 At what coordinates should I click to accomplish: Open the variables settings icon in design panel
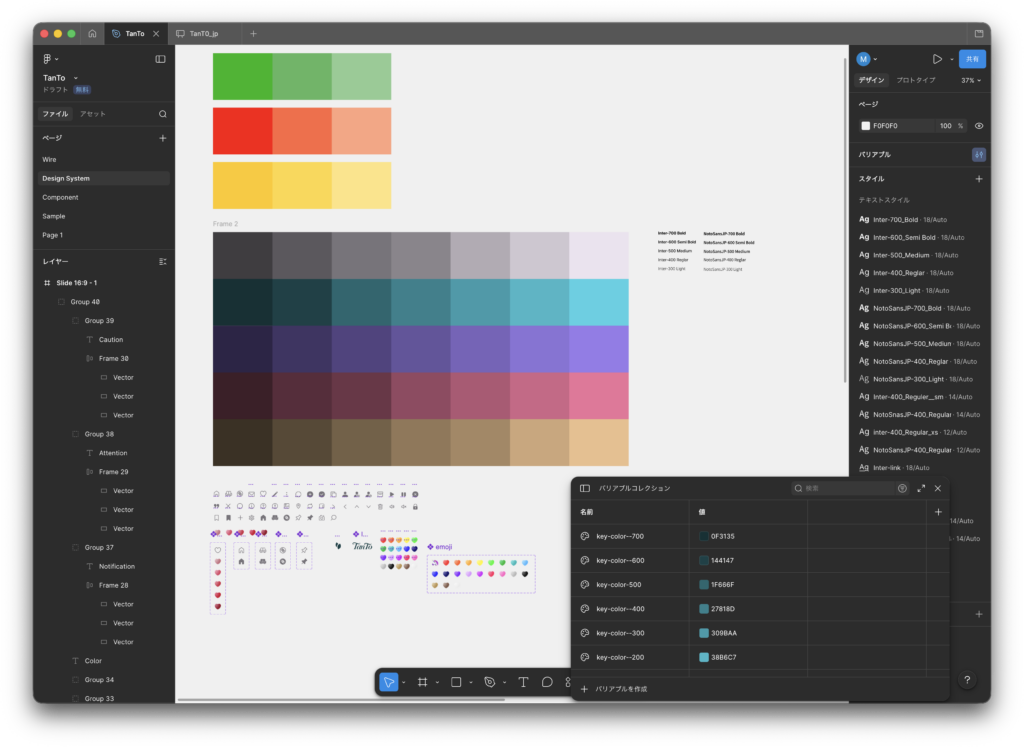[x=978, y=155]
